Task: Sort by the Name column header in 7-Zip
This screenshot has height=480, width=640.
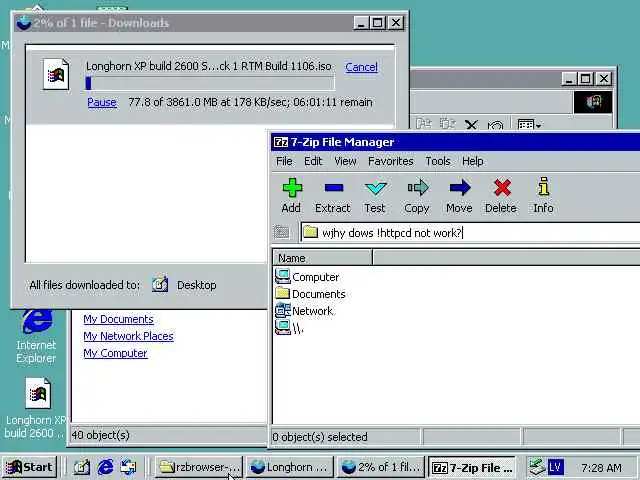Action: coord(322,258)
